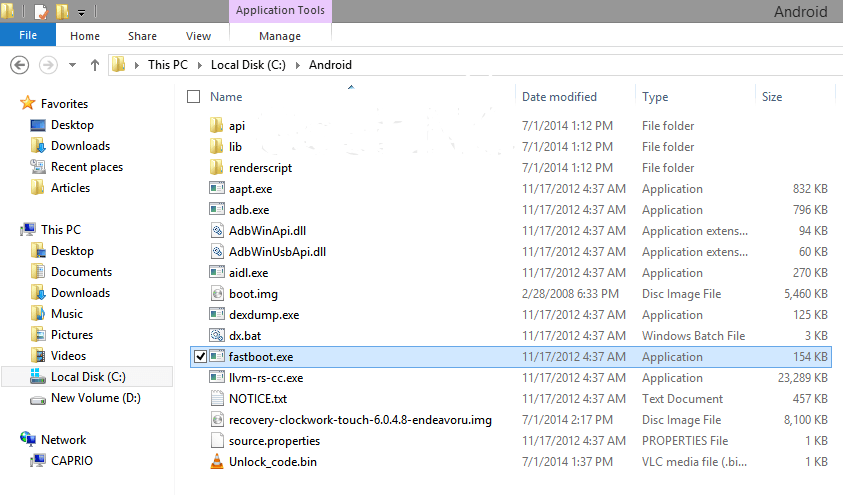Click the VLC cone icon of Unlock_code.bin
The width and height of the screenshot is (843, 495).
click(x=217, y=461)
